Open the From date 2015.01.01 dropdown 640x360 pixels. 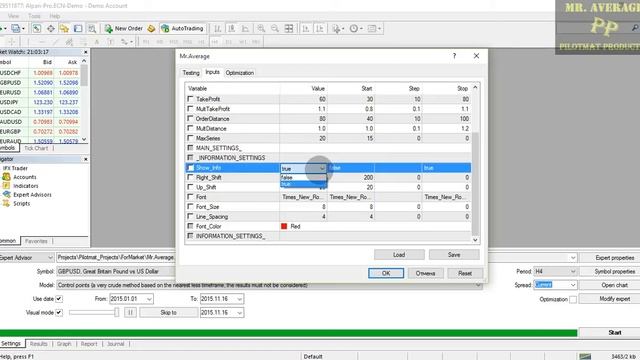tap(149, 299)
